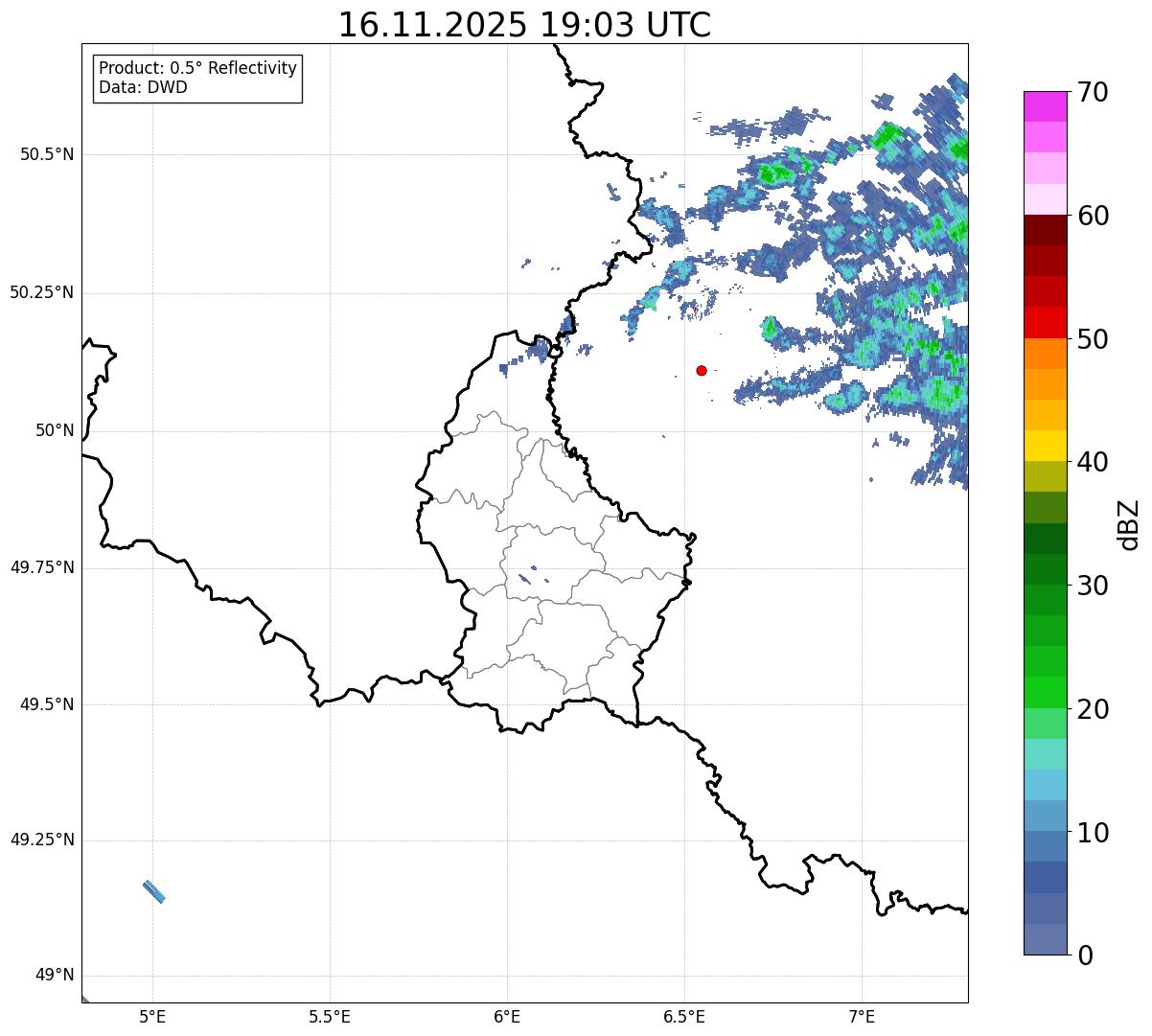1152x1036 pixels.
Task: Click the 6.5°E longitude label
Action: [684, 1016]
